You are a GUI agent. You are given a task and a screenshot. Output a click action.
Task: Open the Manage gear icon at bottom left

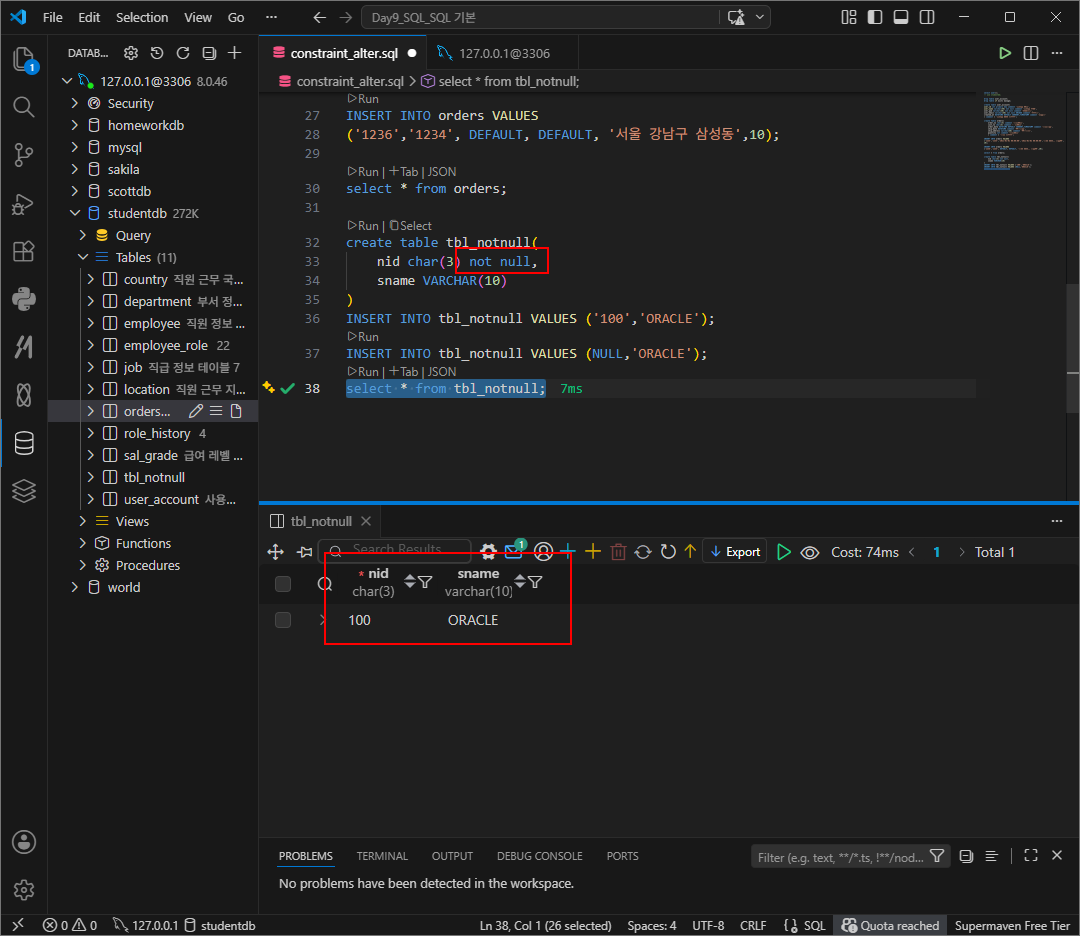pyautogui.click(x=24, y=889)
